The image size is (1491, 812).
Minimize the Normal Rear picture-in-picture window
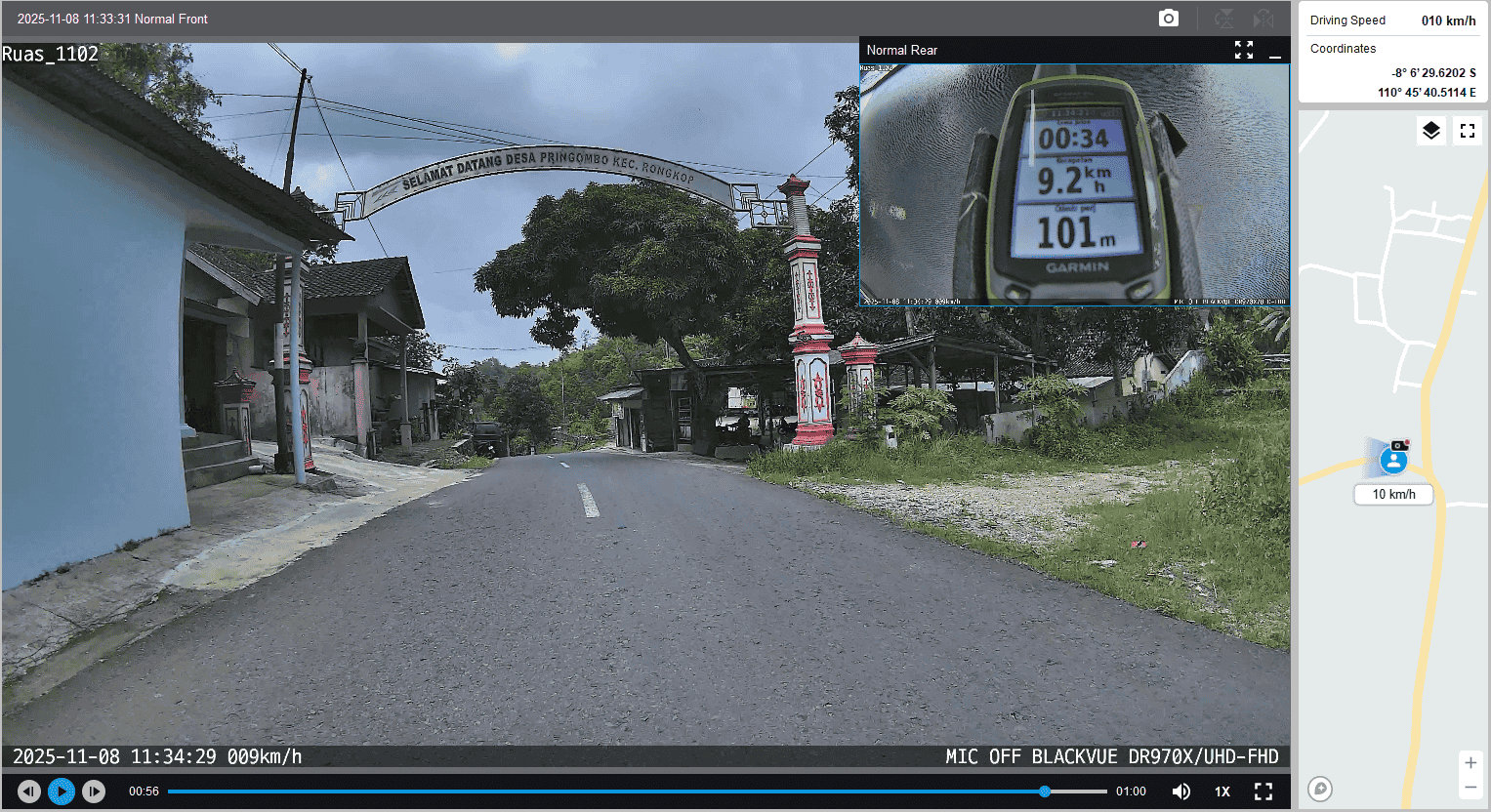point(1274,51)
